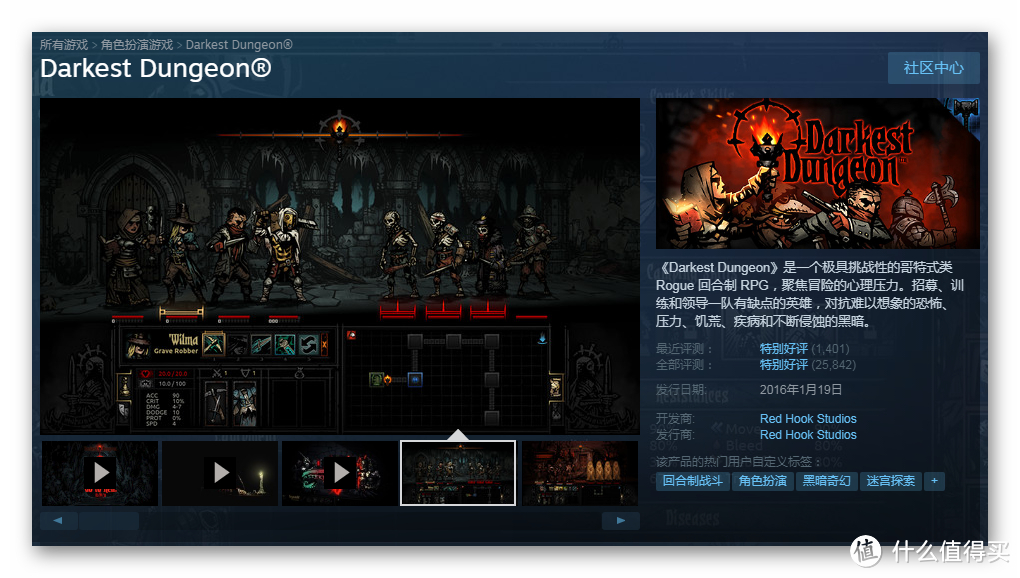Open the 角色扮演游戏 breadcrumb link
The width and height of the screenshot is (1020, 578).
137,45
